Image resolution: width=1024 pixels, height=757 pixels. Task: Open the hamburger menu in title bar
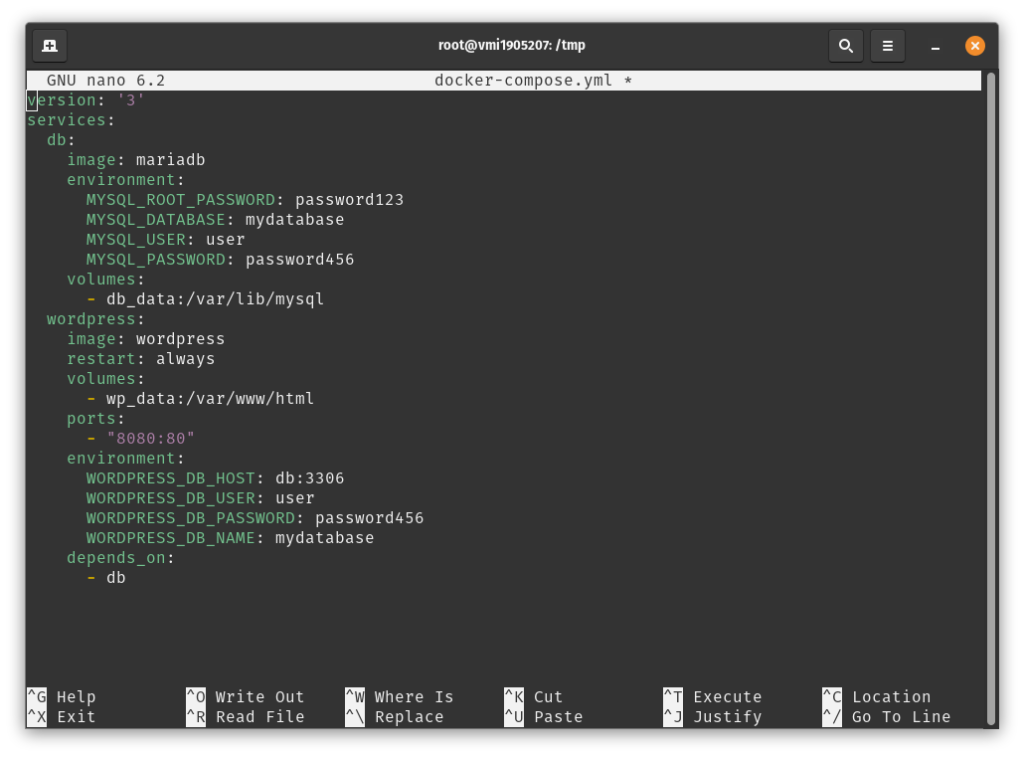[x=888, y=46]
